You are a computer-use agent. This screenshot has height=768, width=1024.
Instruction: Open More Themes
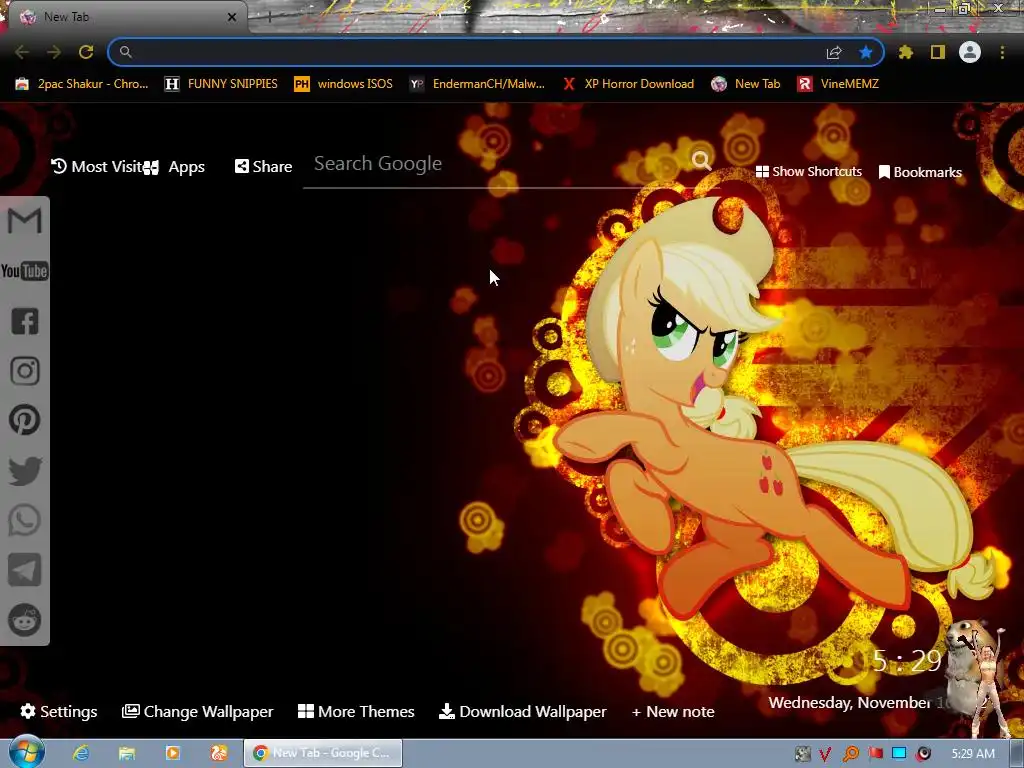[356, 711]
